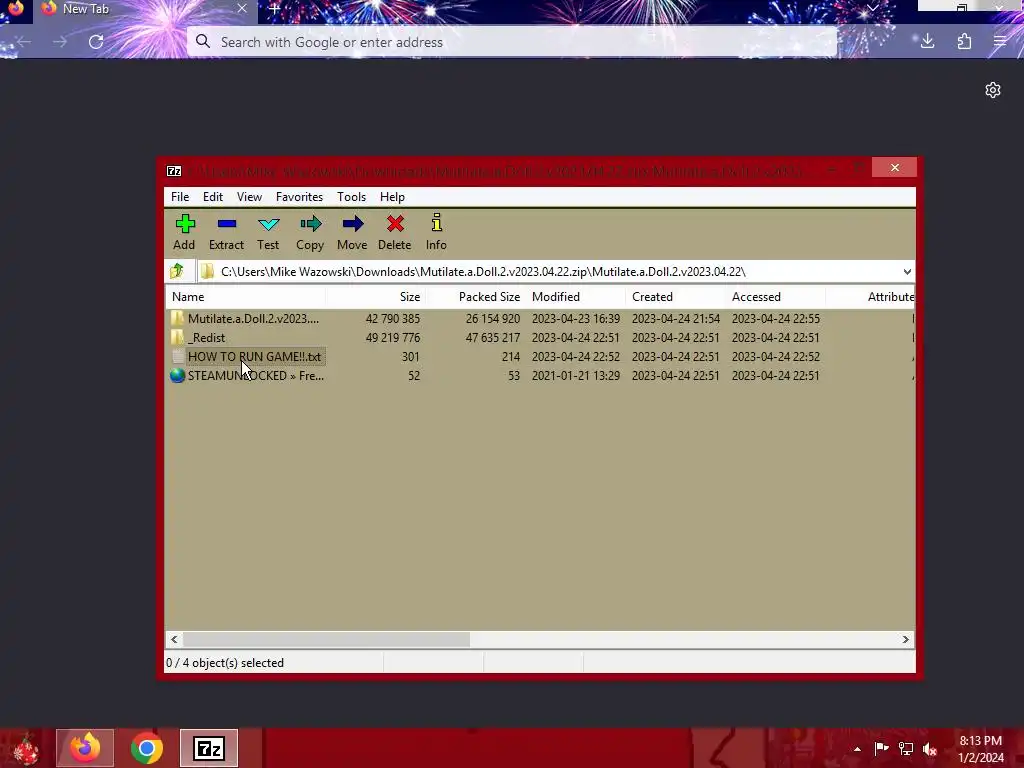
Task: Open the Tools menu
Action: point(351,197)
